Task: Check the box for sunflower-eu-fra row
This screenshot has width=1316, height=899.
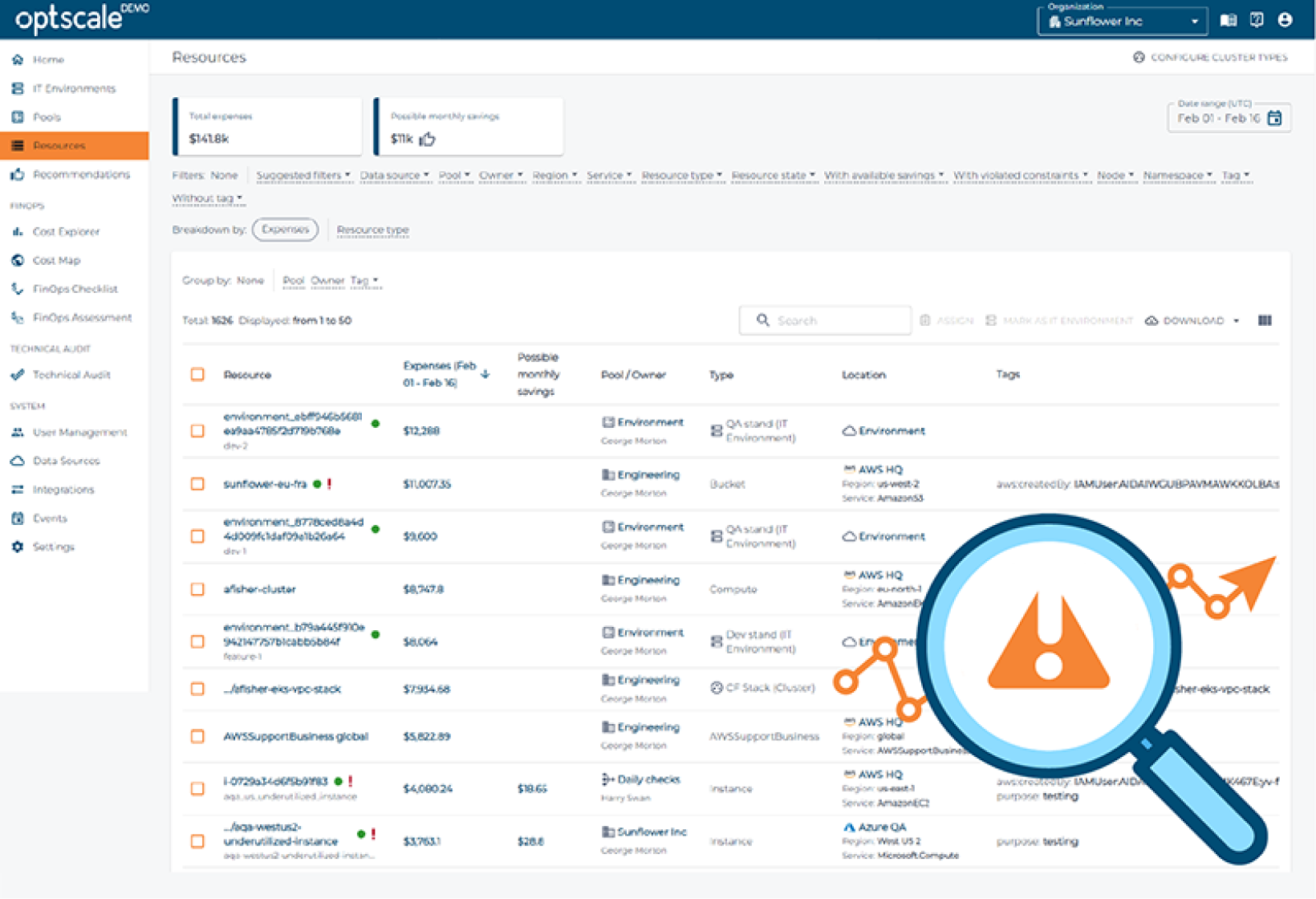Action: (x=197, y=484)
